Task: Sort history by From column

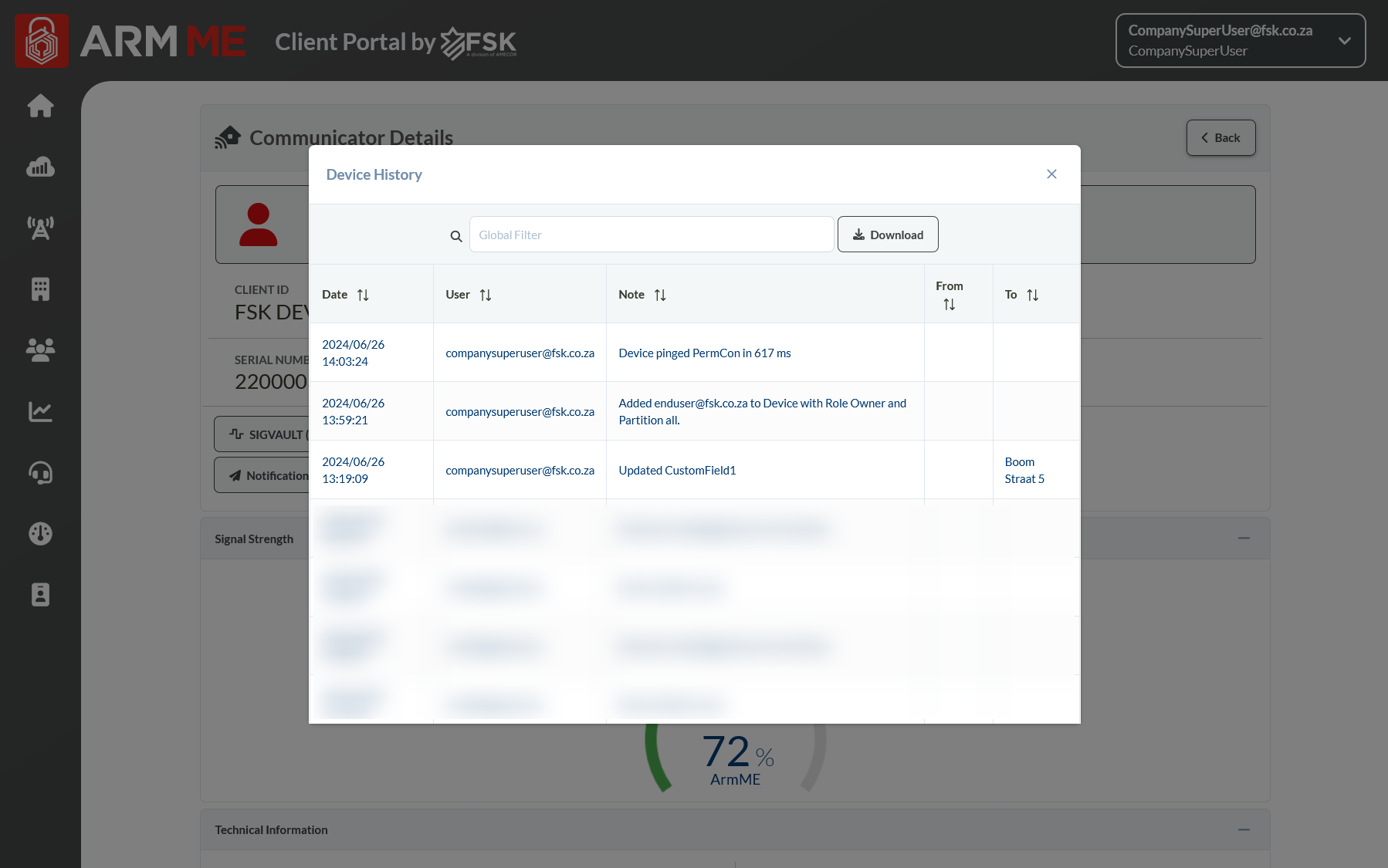Action: tap(949, 305)
